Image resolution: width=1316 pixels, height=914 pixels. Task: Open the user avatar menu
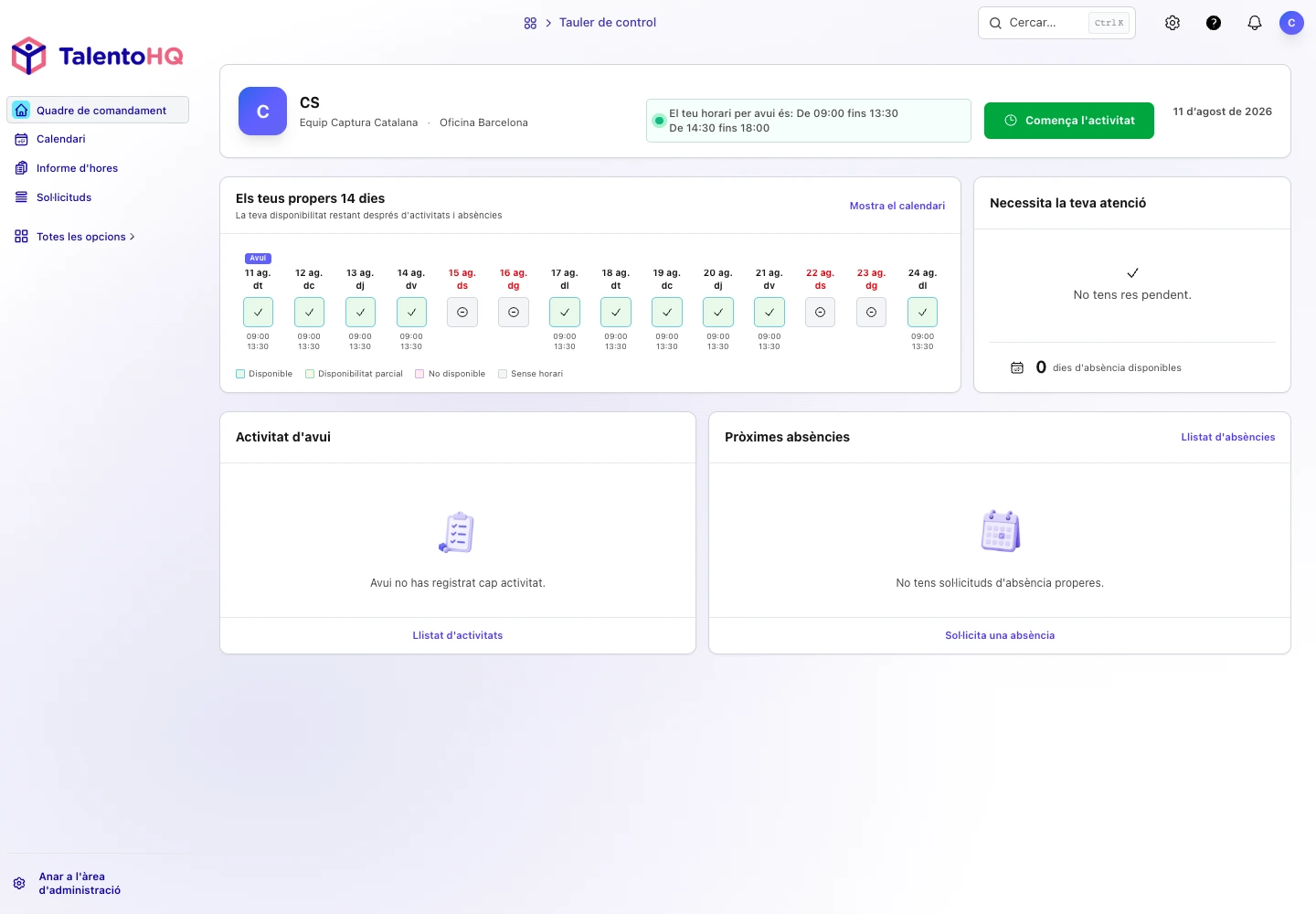[x=1291, y=23]
